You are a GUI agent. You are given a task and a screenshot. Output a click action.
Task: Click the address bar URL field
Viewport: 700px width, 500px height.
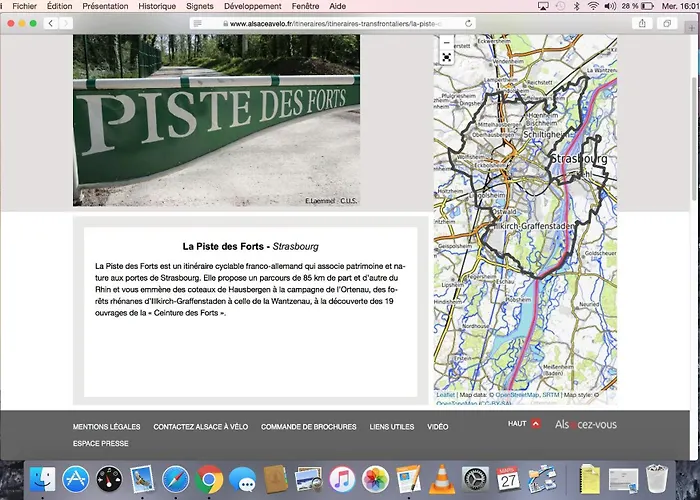[x=333, y=24]
